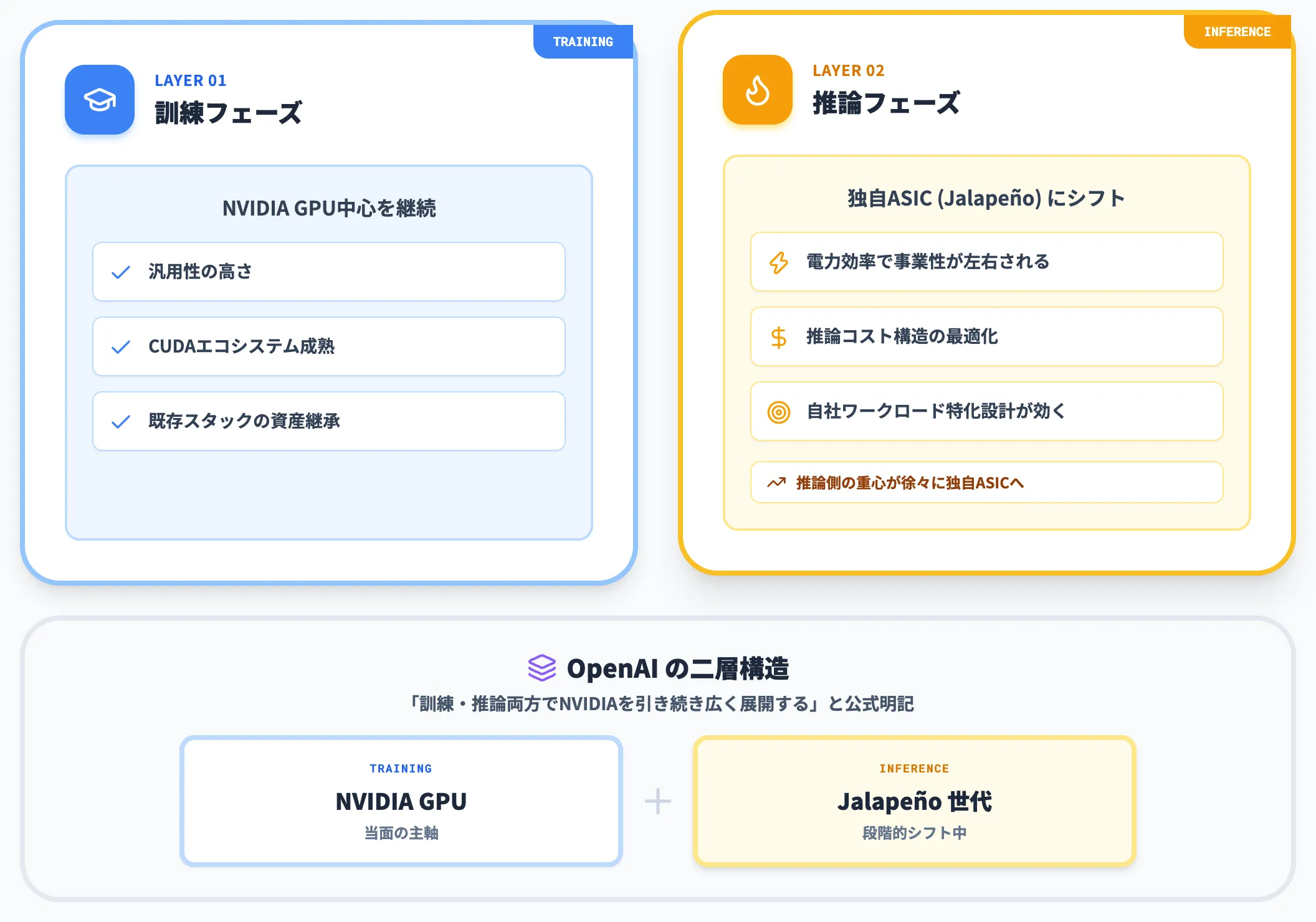1316x922 pixels.
Task: Click the 推論側の重心が徐々に独自ASICへ note
Action: 987,482
